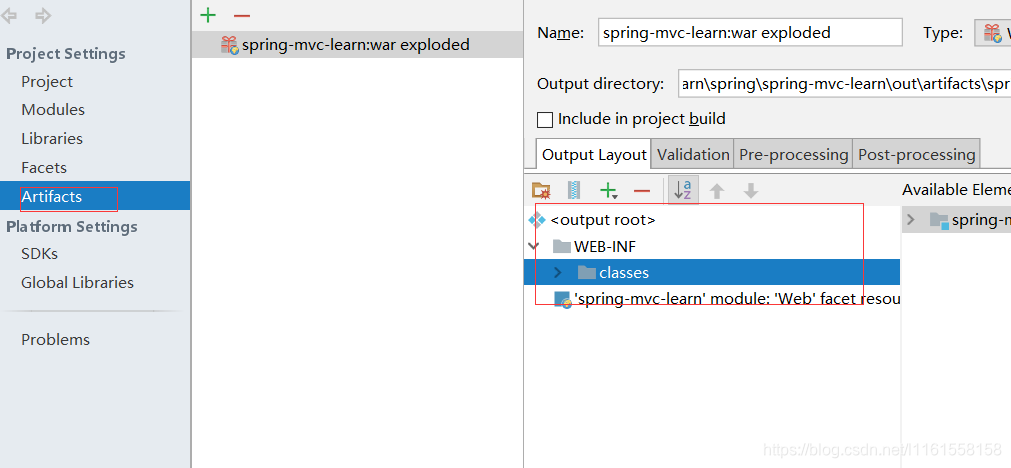
Task: Add copy of element via green plus dropdown
Action: pos(609,190)
